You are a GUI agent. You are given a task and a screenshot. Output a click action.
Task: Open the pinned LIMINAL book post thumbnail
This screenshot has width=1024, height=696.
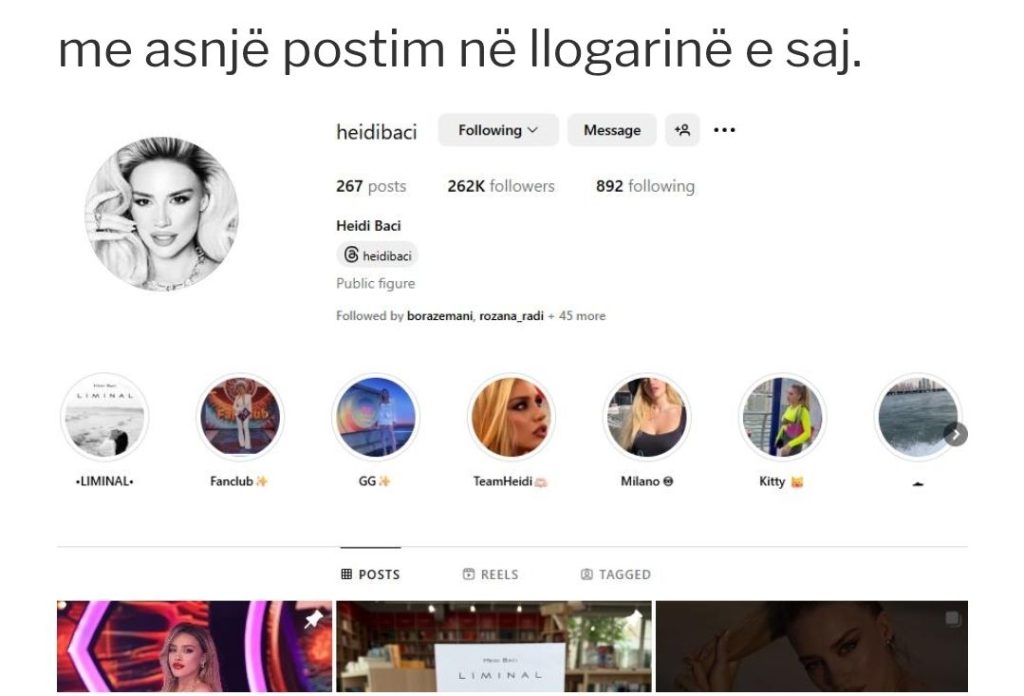coord(494,646)
